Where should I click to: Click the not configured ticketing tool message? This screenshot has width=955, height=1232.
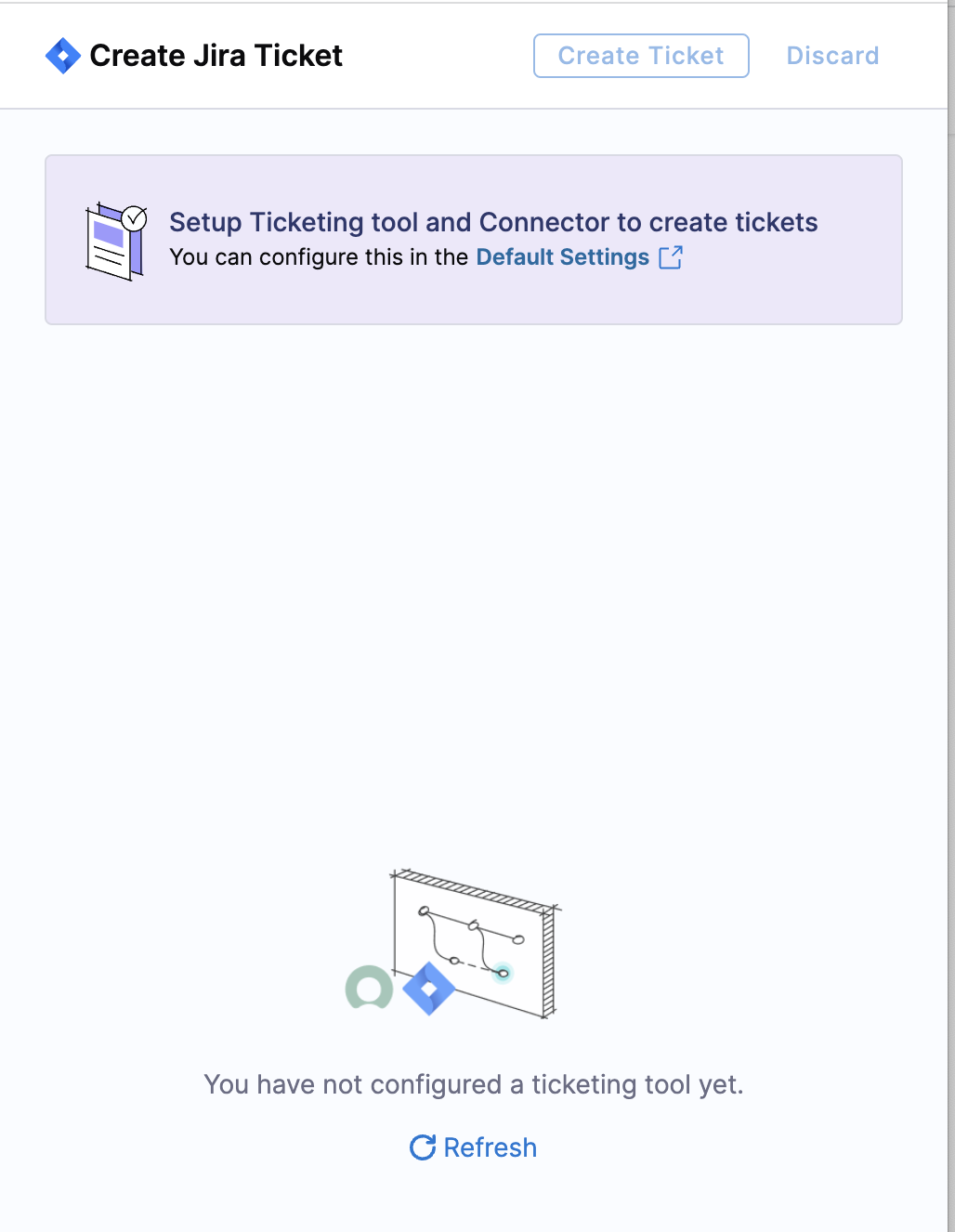pos(474,1084)
